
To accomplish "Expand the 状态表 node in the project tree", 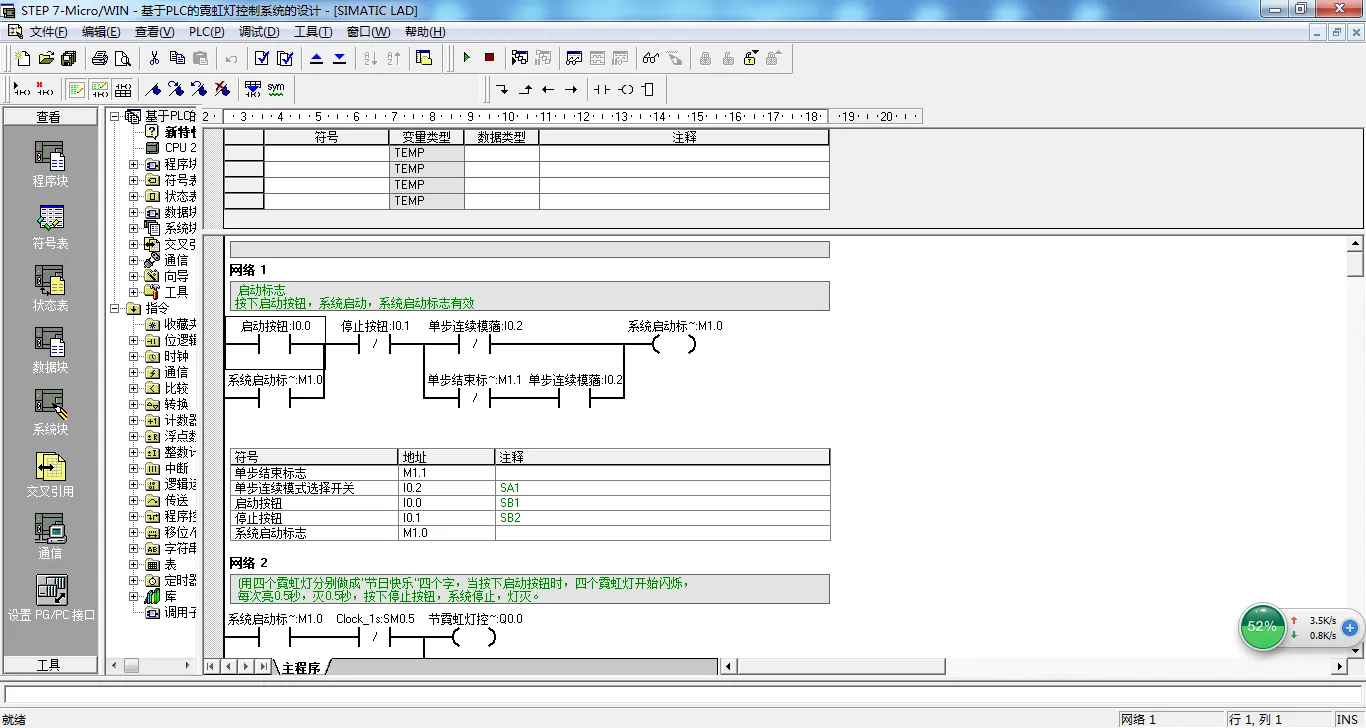I will 134,196.
